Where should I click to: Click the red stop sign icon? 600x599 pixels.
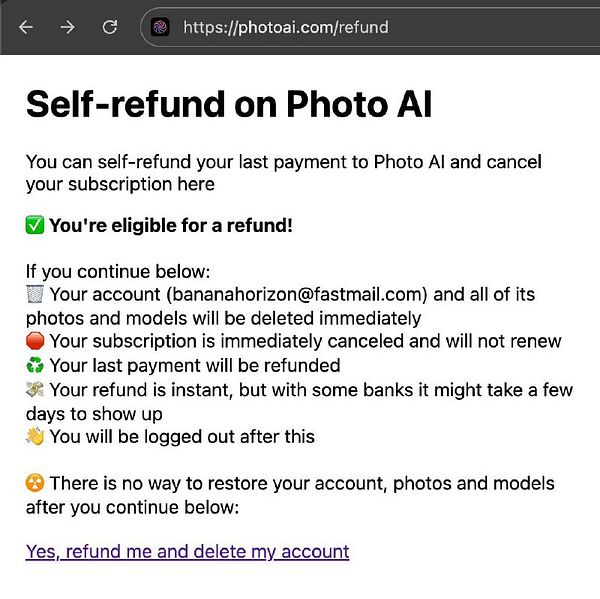point(35,341)
